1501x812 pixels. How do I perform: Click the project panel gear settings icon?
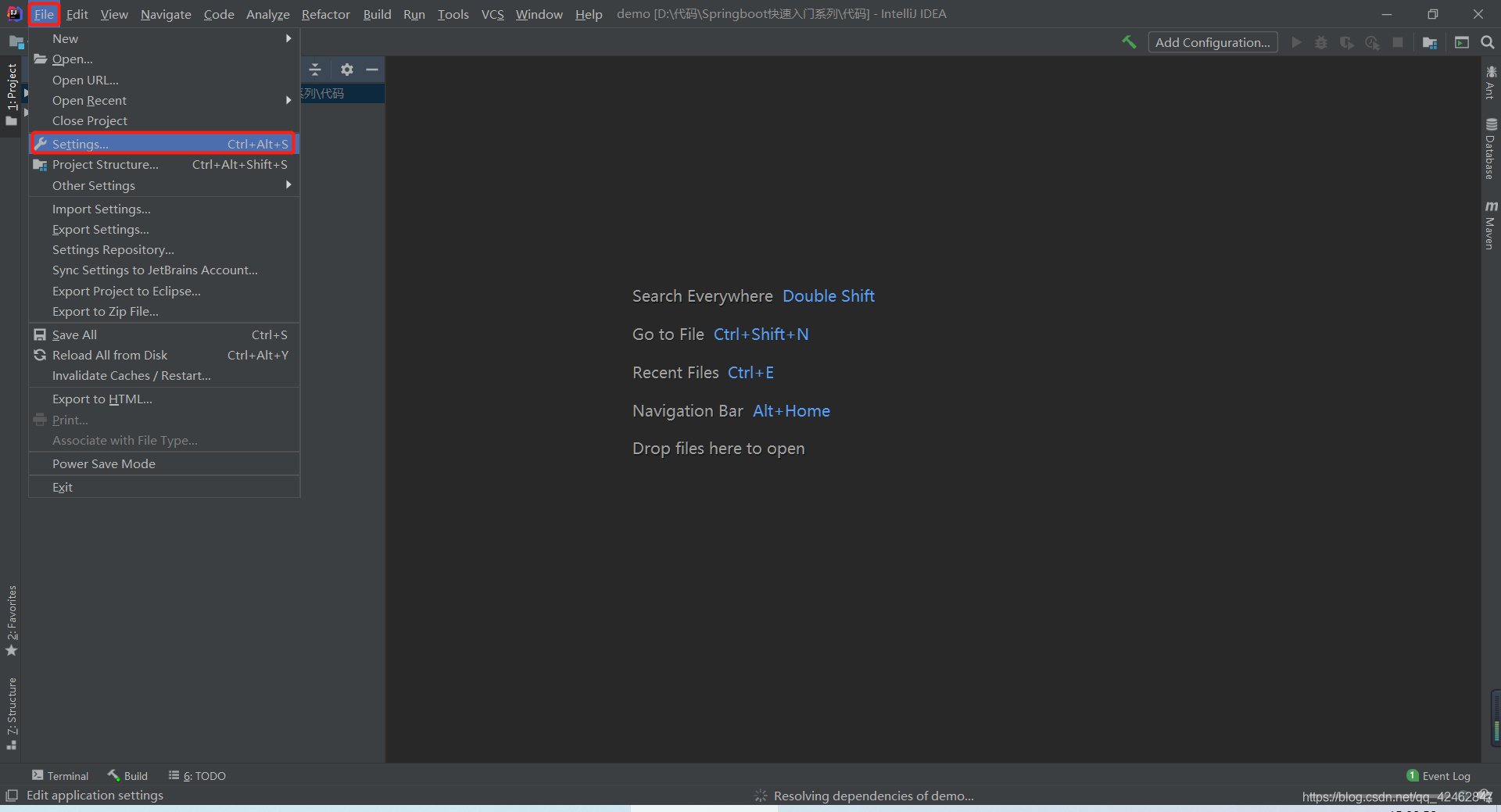click(x=347, y=70)
